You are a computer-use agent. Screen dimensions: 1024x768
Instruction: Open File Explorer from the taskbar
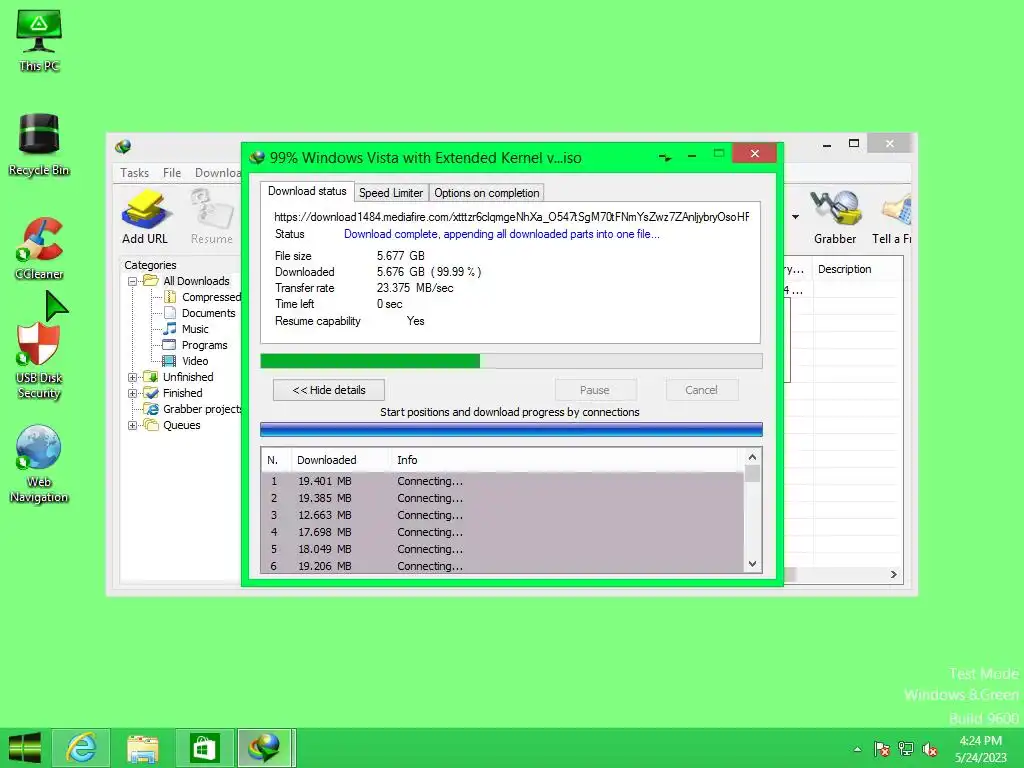pyautogui.click(x=142, y=748)
